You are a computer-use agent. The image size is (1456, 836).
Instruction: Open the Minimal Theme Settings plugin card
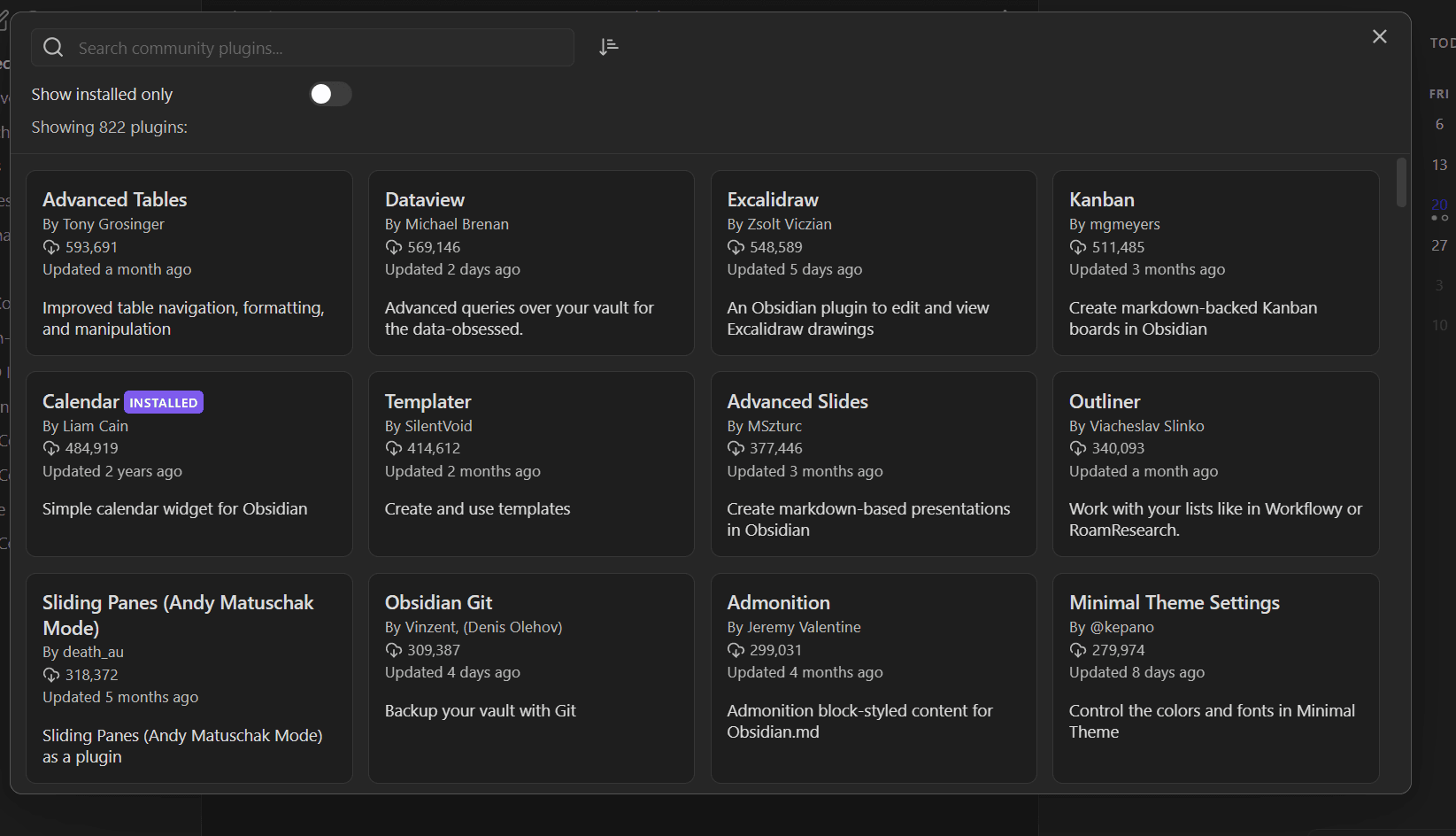(x=1214, y=678)
